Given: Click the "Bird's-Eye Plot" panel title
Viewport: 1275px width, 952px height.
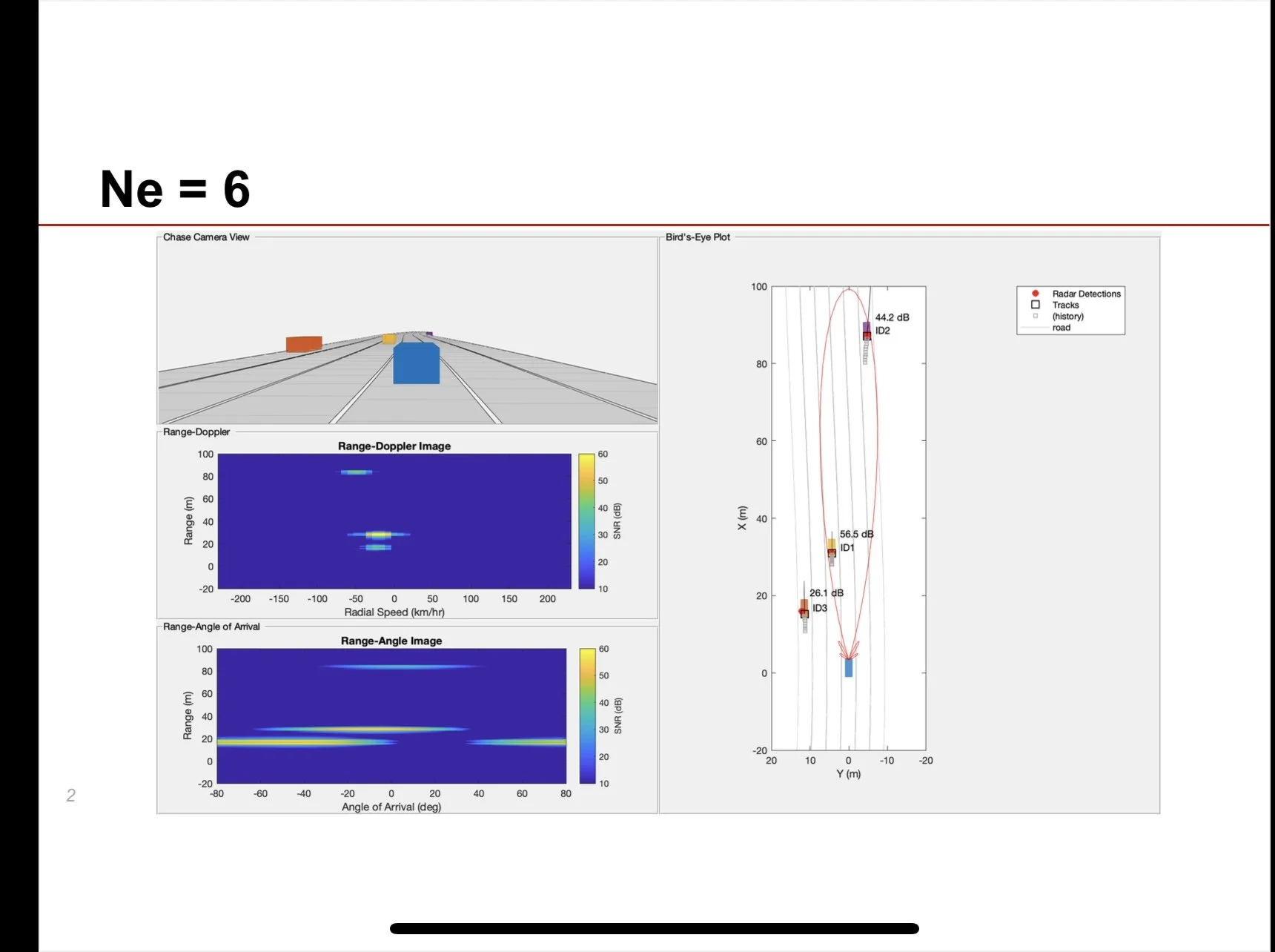Looking at the screenshot, I should [698, 237].
